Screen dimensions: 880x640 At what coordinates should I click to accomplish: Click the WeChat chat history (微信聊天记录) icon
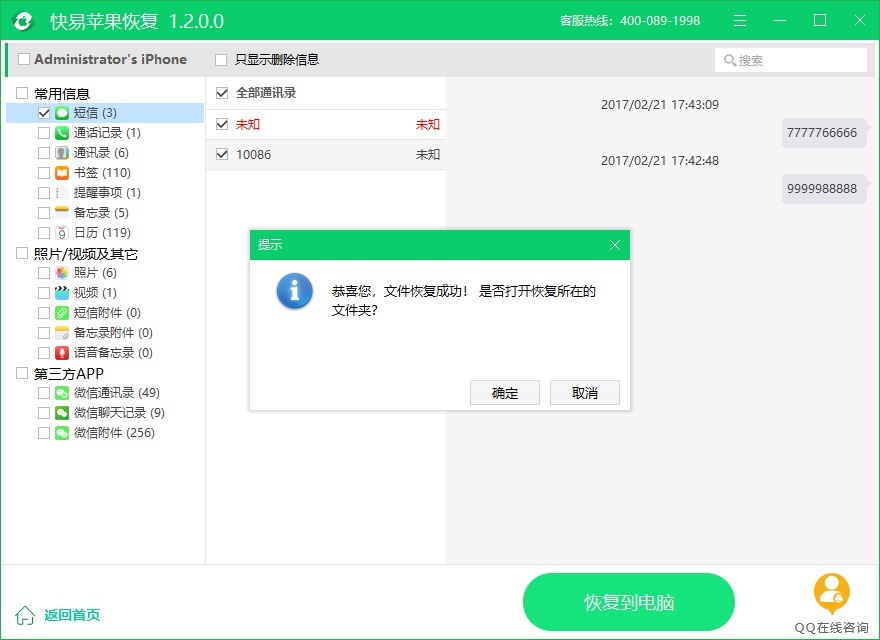62,413
